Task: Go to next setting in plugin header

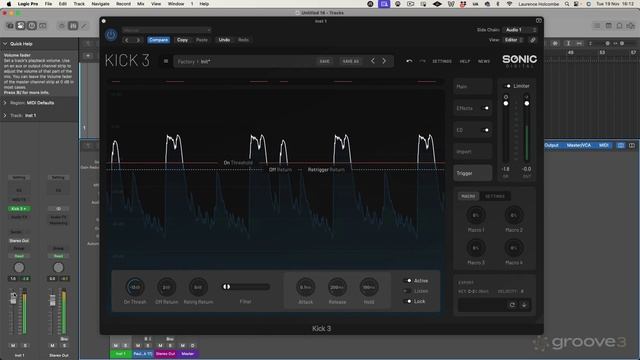Action: (138, 40)
